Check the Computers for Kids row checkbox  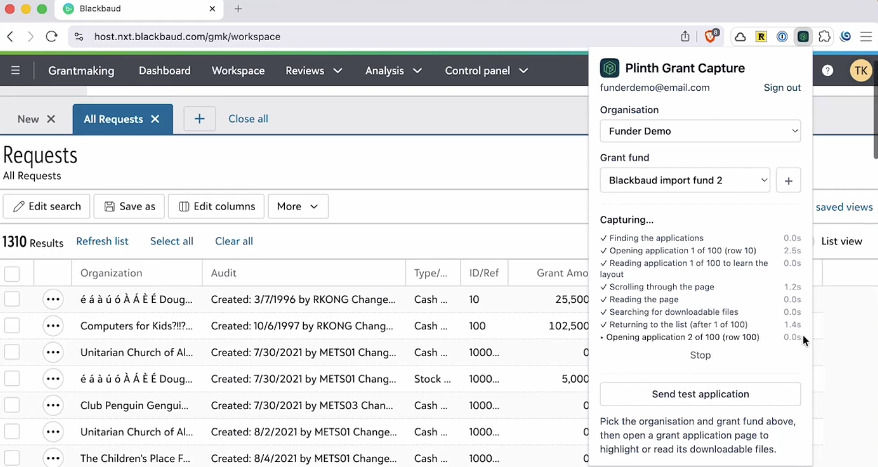12,326
